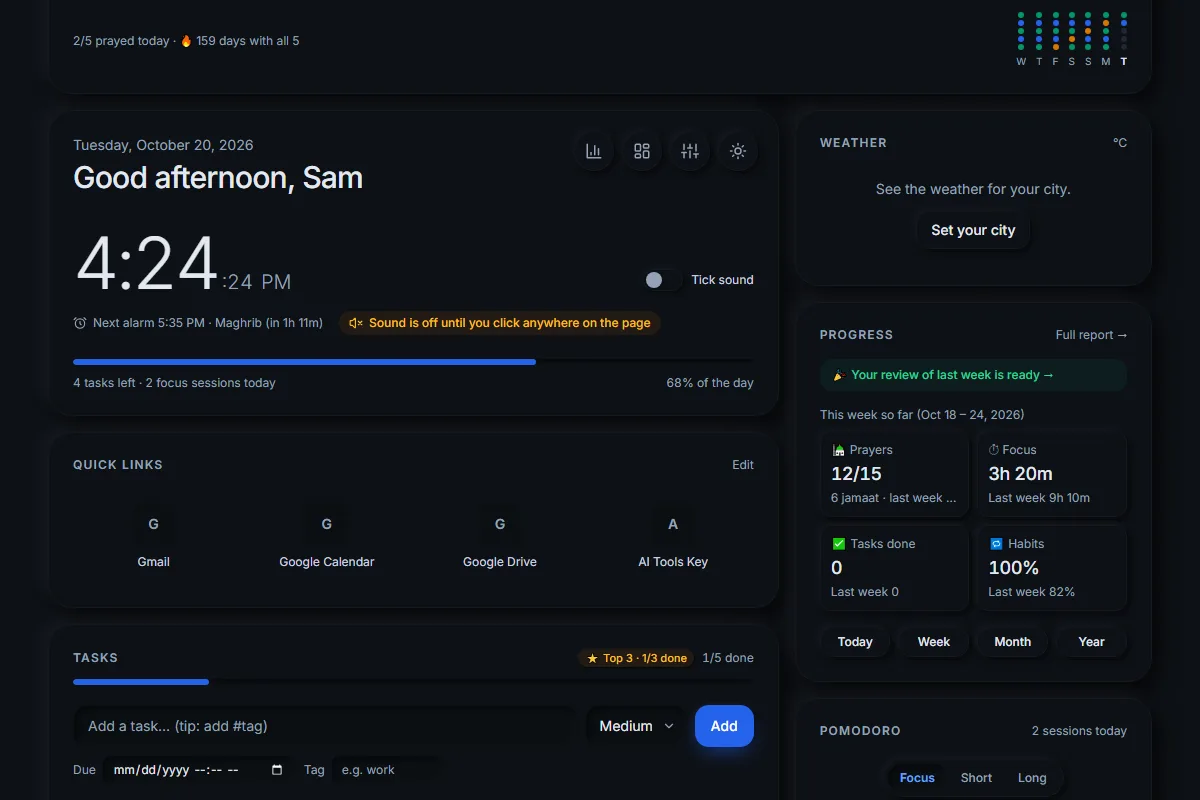Viewport: 1200px width, 800px height.
Task: Click '2 sessions today' Pomodoro text
Action: (x=1079, y=731)
